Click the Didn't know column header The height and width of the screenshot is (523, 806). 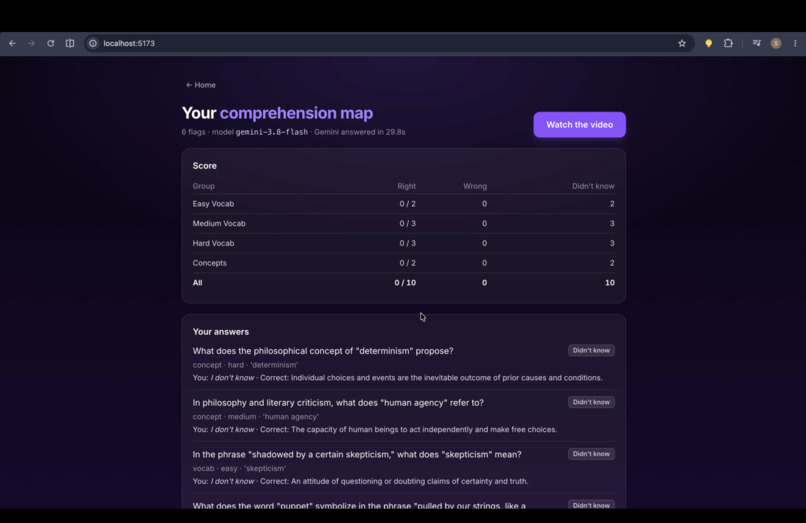tap(593, 186)
